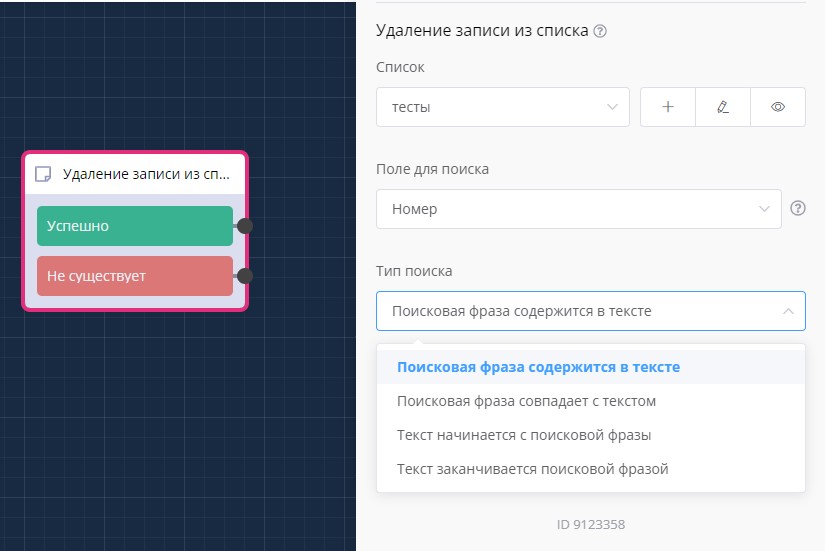Screen dimensions: 825x551
Task: Choose Текст заканчивается поисковой фразой
Action: point(532,469)
